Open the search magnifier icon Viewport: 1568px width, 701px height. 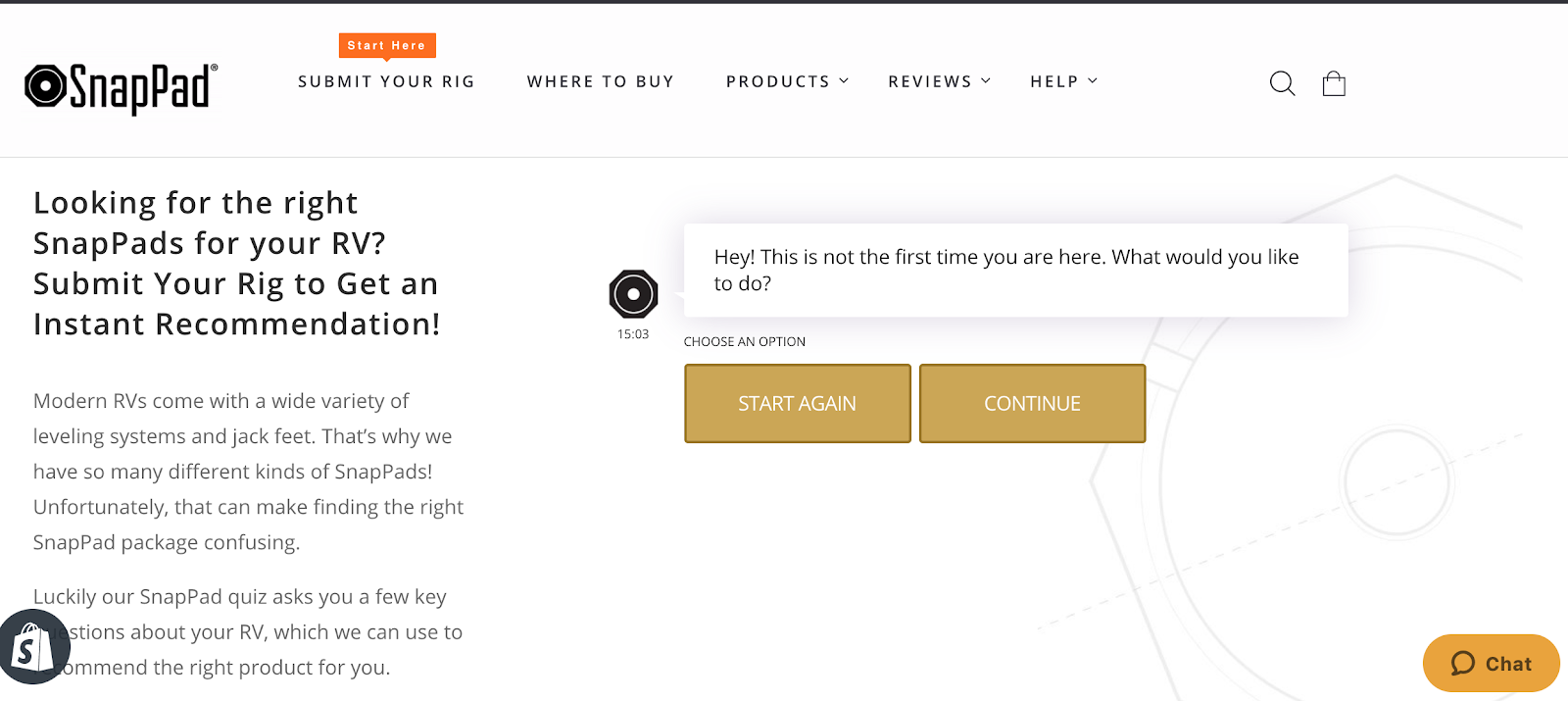click(x=1282, y=83)
